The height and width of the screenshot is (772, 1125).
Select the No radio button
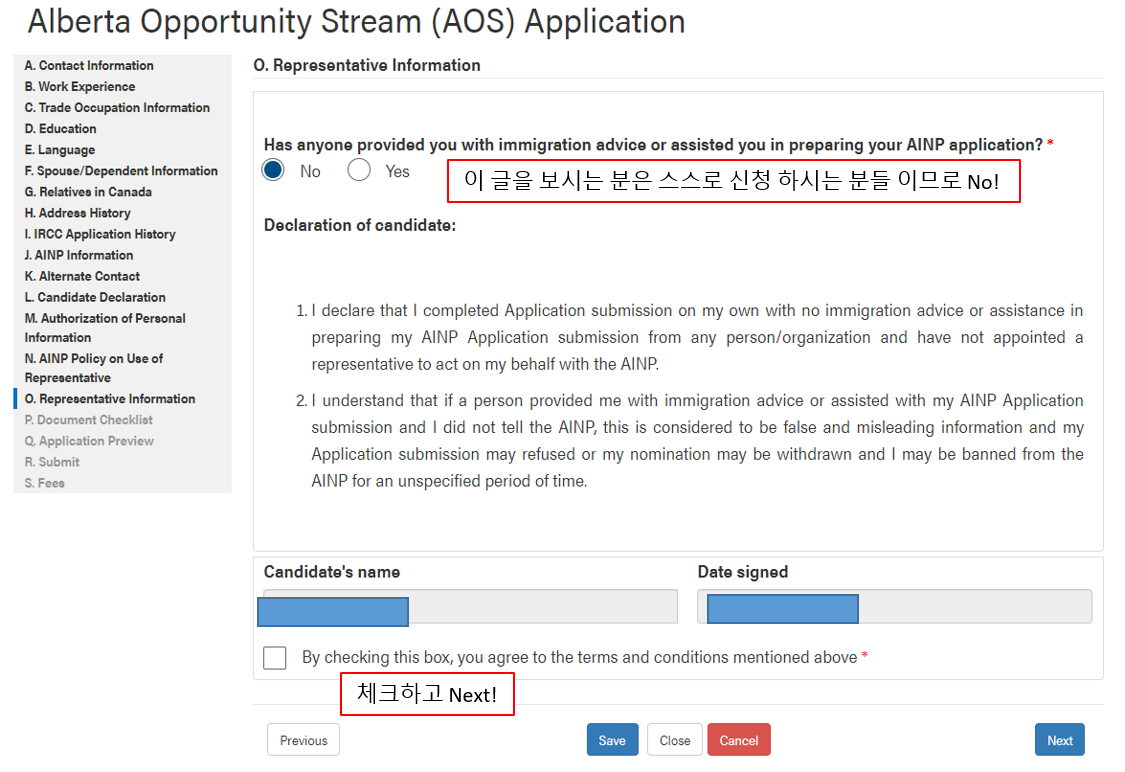pyautogui.click(x=273, y=171)
